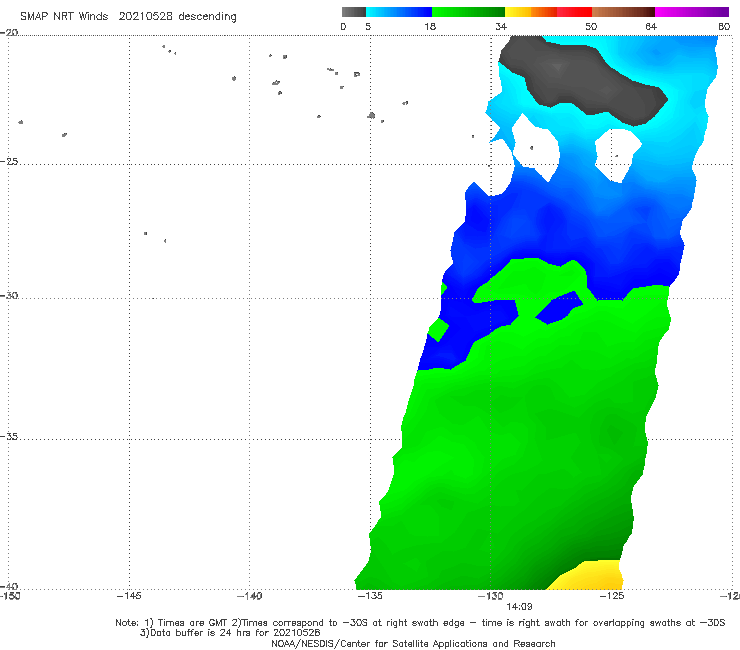The height and width of the screenshot is (650, 740).
Task: Click the "-140" longitude axis label
Action: (249, 596)
